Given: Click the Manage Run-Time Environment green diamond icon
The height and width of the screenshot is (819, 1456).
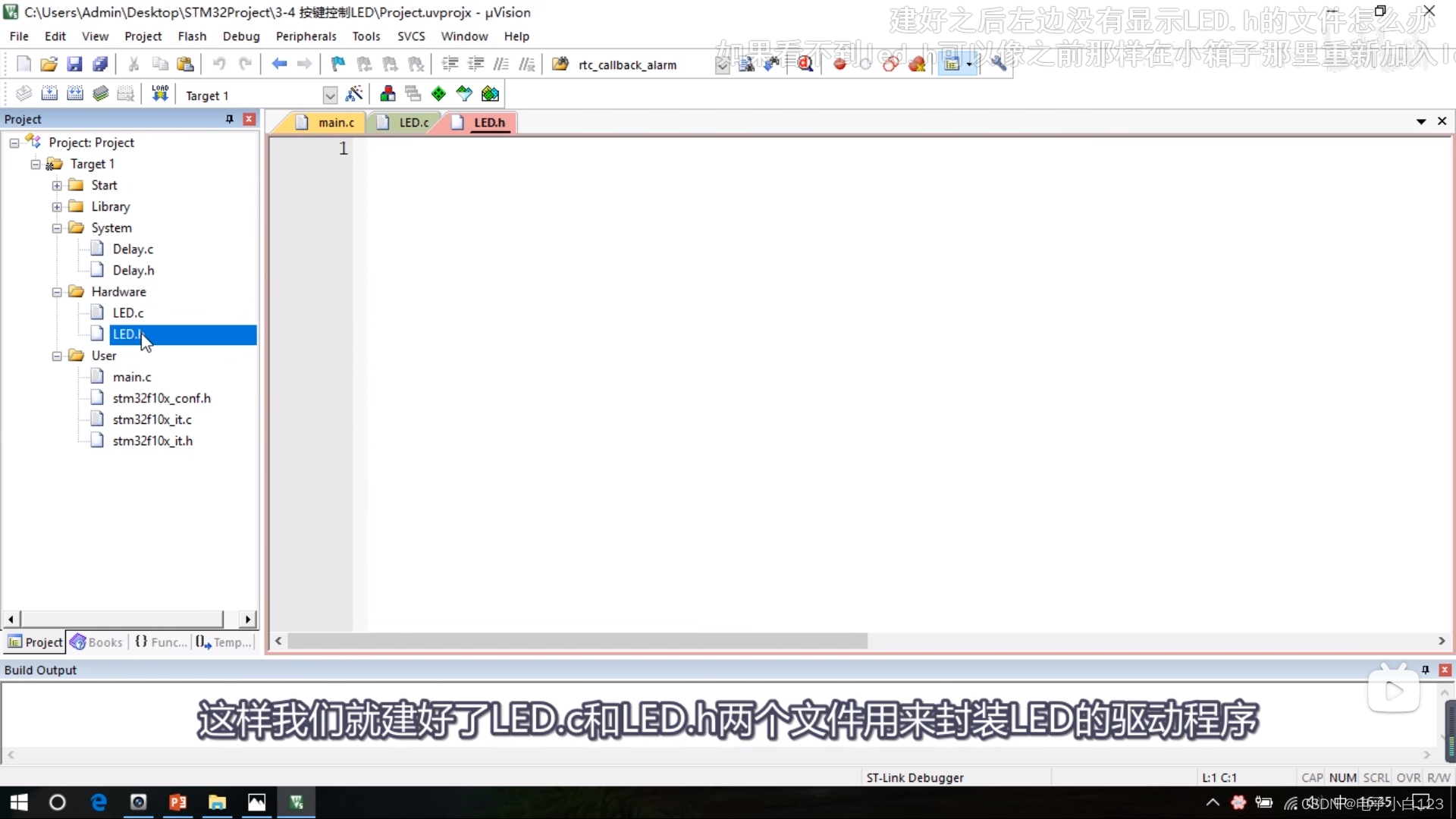Looking at the screenshot, I should (438, 94).
